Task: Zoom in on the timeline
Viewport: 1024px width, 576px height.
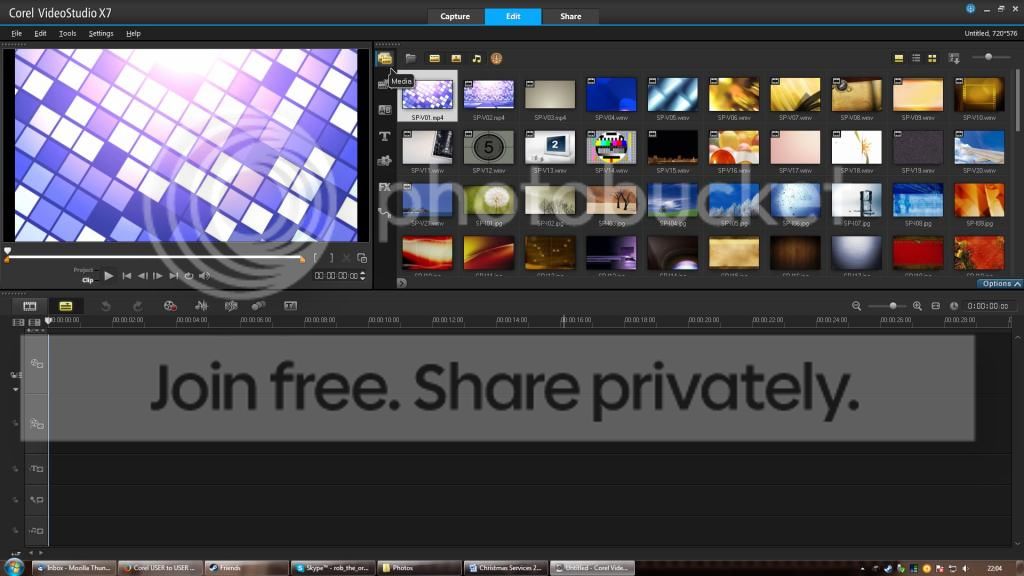Action: (917, 306)
